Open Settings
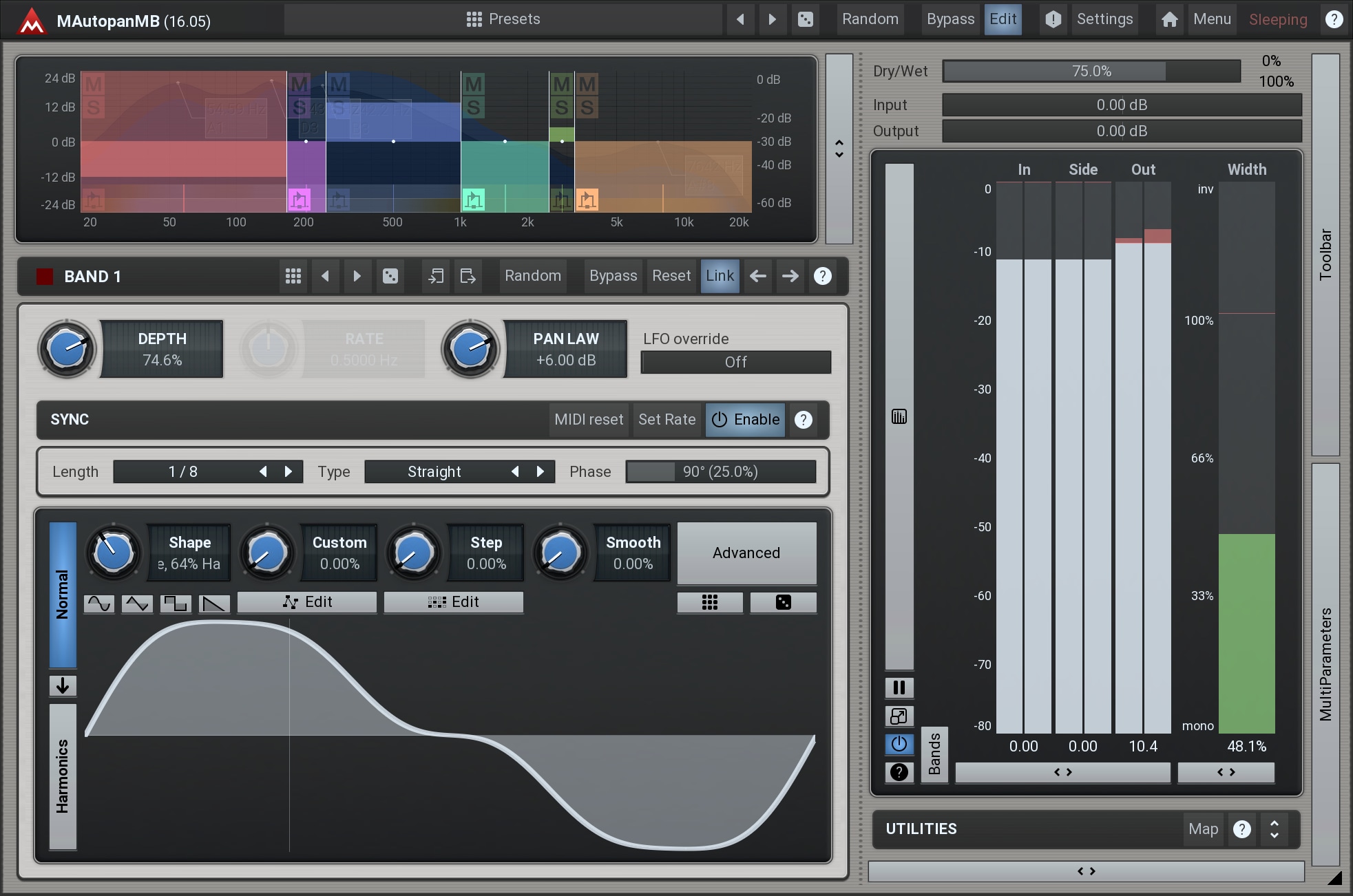This screenshot has height=896, width=1353. tap(1104, 19)
